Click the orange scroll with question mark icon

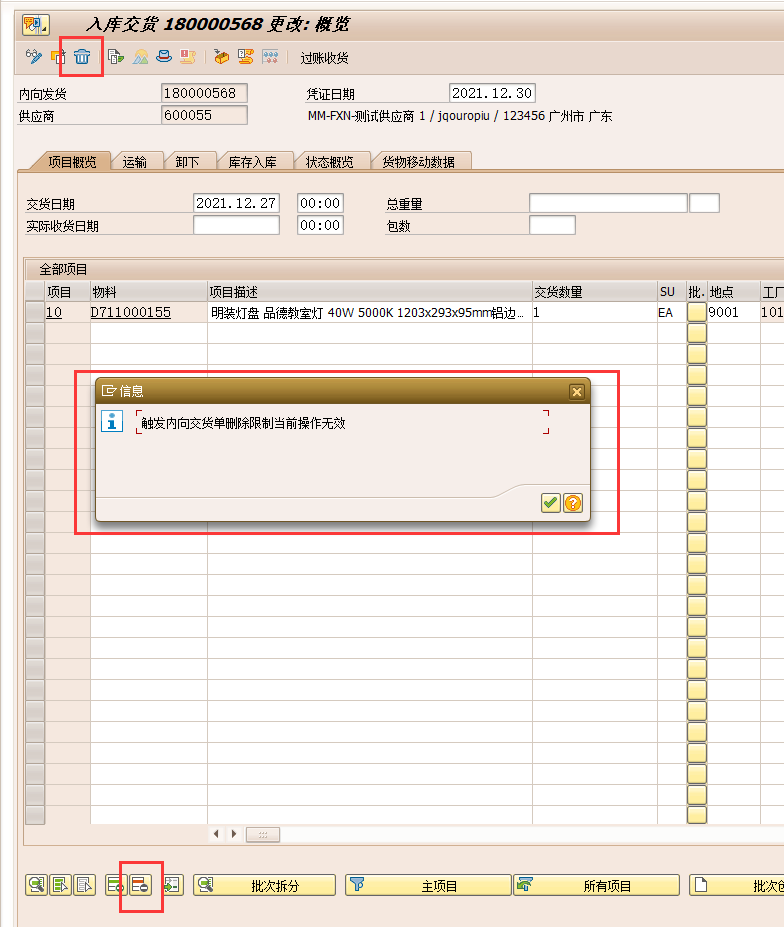pos(246,57)
